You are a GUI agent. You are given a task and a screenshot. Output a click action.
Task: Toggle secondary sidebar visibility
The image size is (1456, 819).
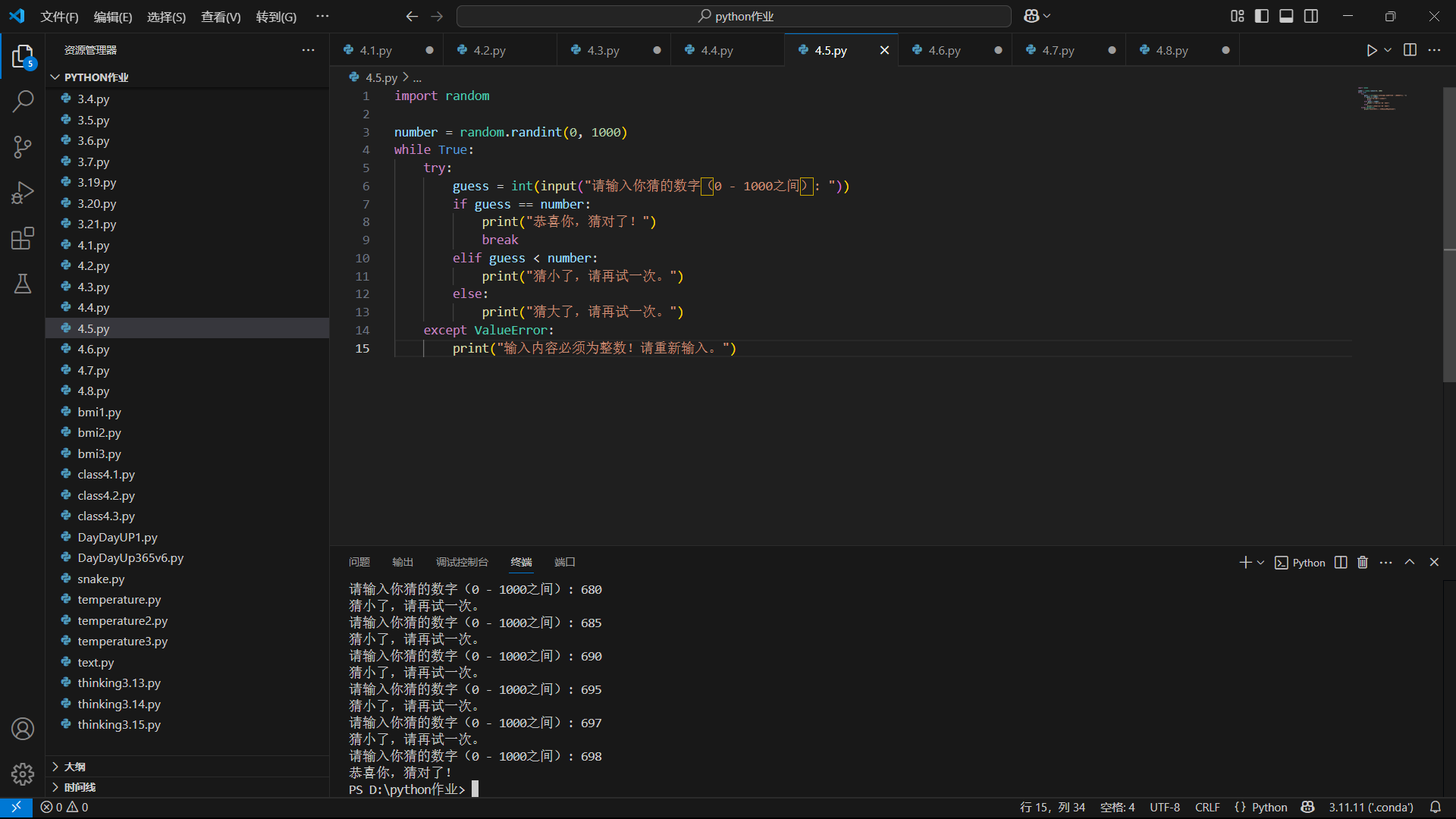point(1311,16)
